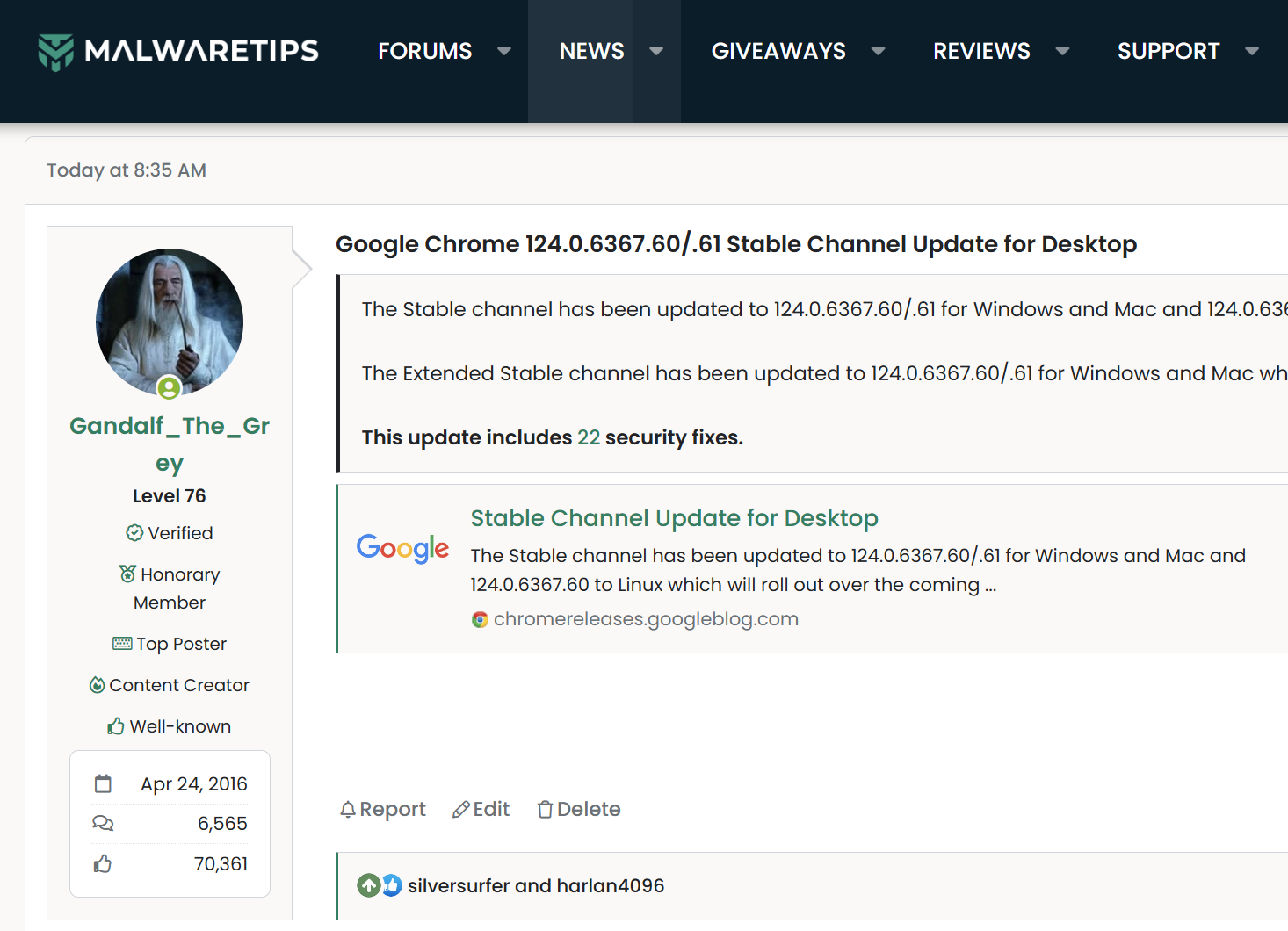Screen dimensions: 1288x931
Task: Click the Today at 8:35 AM timestamp
Action: (127, 170)
